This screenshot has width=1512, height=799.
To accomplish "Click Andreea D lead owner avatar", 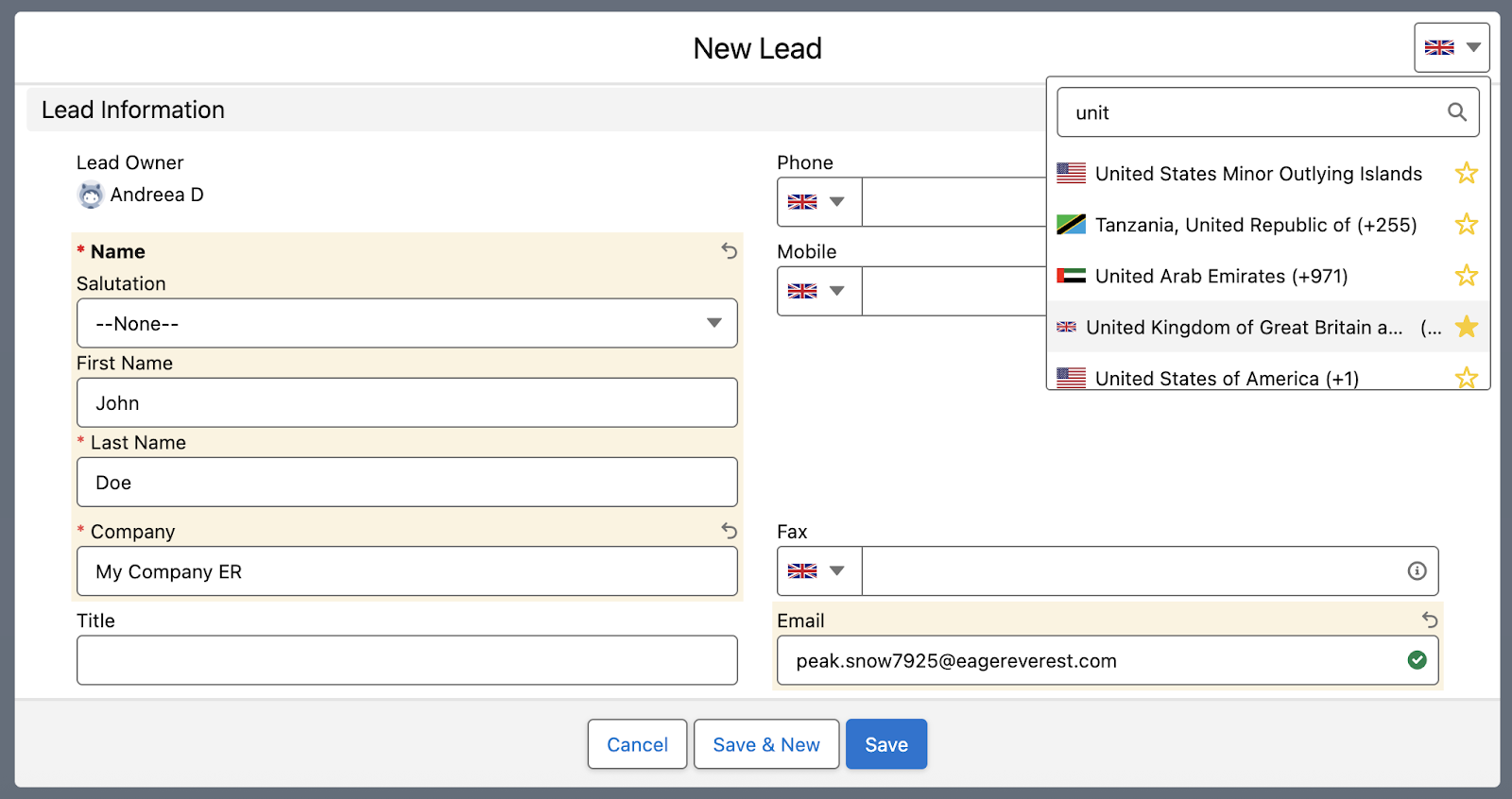I will click(91, 195).
